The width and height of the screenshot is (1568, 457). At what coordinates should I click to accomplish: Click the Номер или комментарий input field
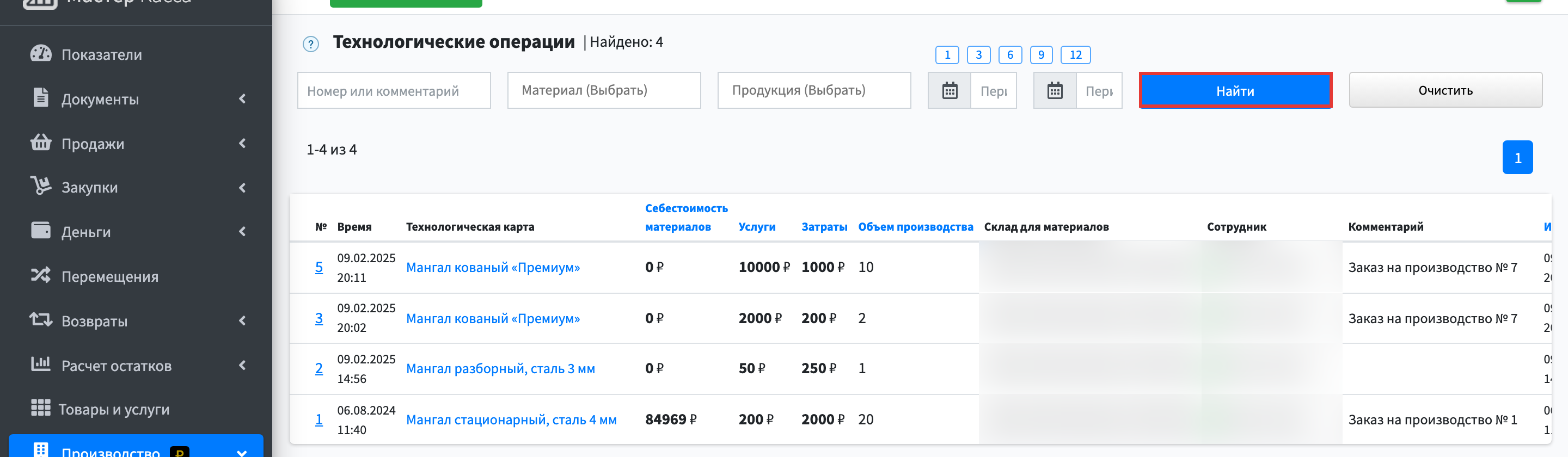point(394,91)
